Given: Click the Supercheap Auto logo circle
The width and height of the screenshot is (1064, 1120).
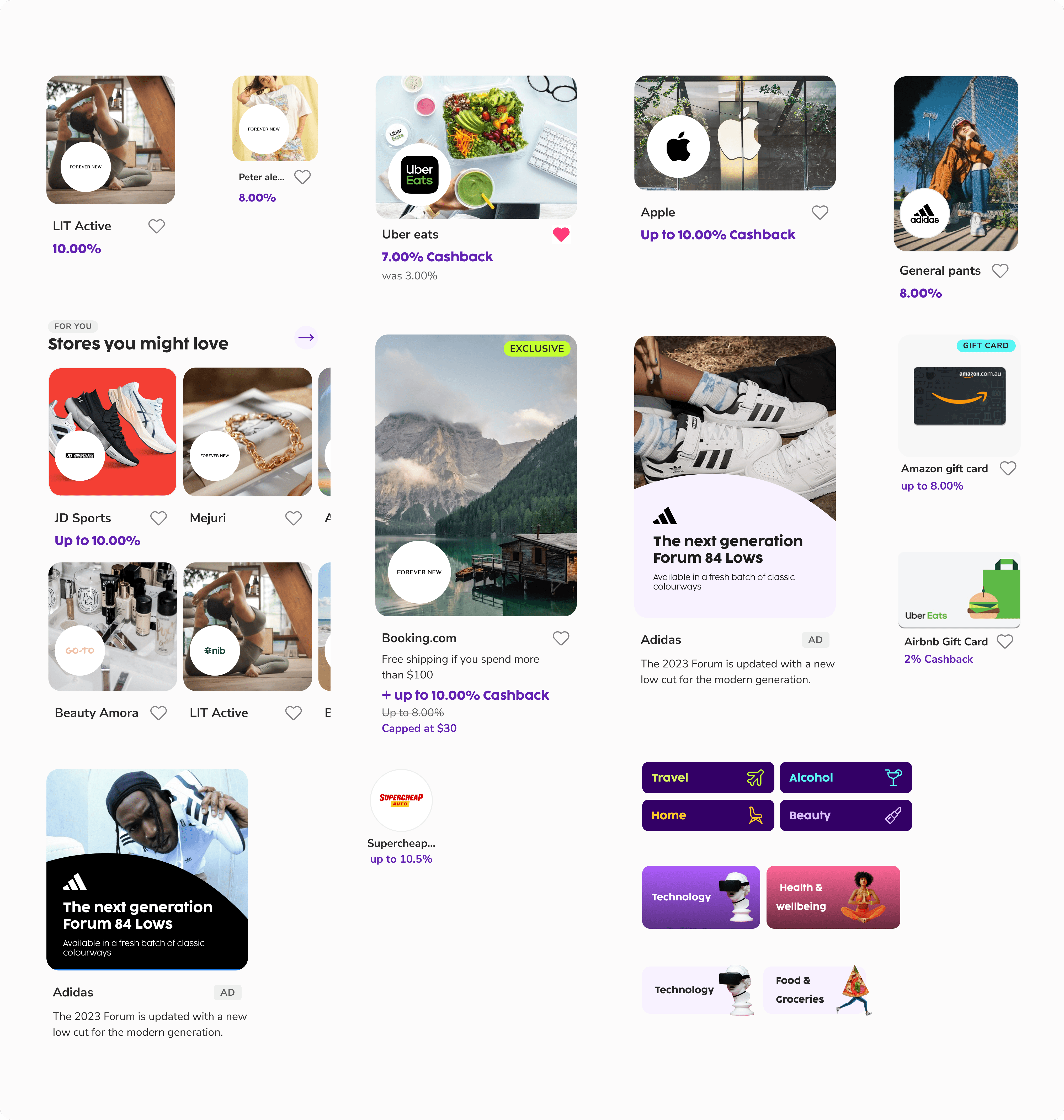Looking at the screenshot, I should [401, 800].
